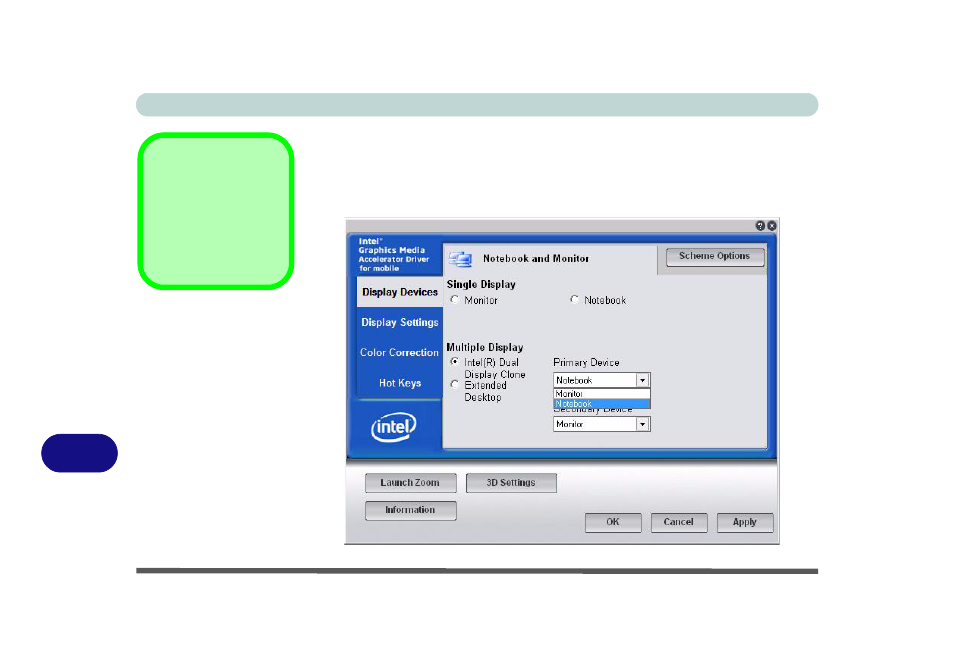
Task: Choose Extended Desktop radio button
Action: [x=454, y=384]
